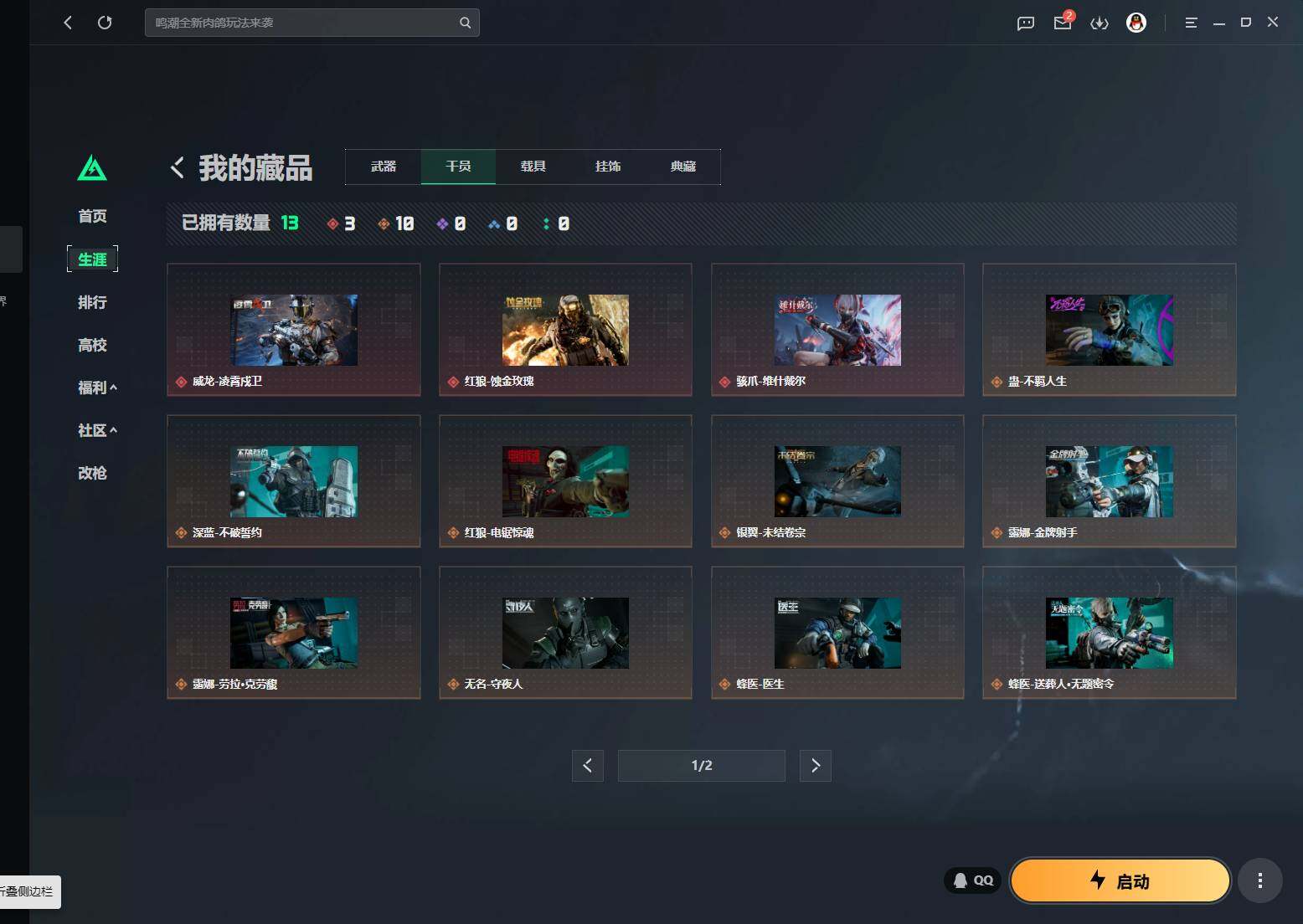Viewport: 1303px width, 924px height.
Task: Open the 威龙-凌霄戍卫 operator card
Action: tap(294, 330)
